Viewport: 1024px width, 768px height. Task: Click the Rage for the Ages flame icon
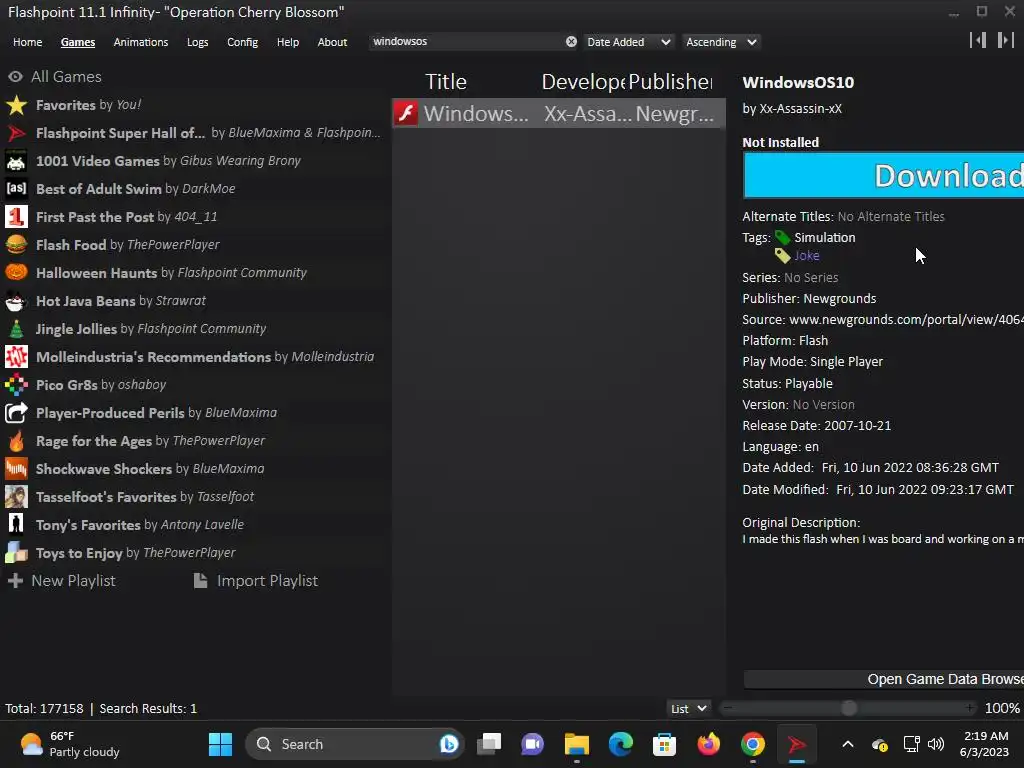click(16, 441)
